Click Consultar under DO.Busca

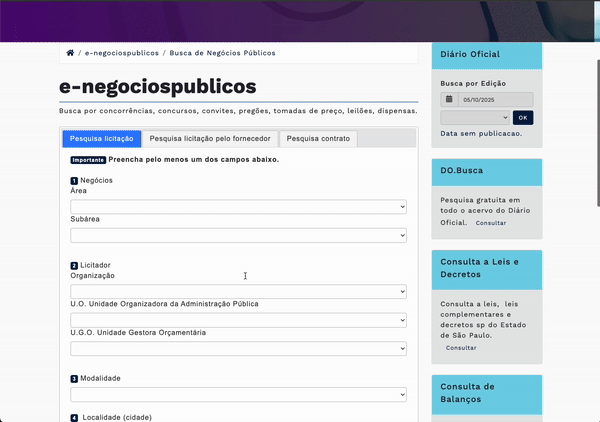tap(491, 223)
